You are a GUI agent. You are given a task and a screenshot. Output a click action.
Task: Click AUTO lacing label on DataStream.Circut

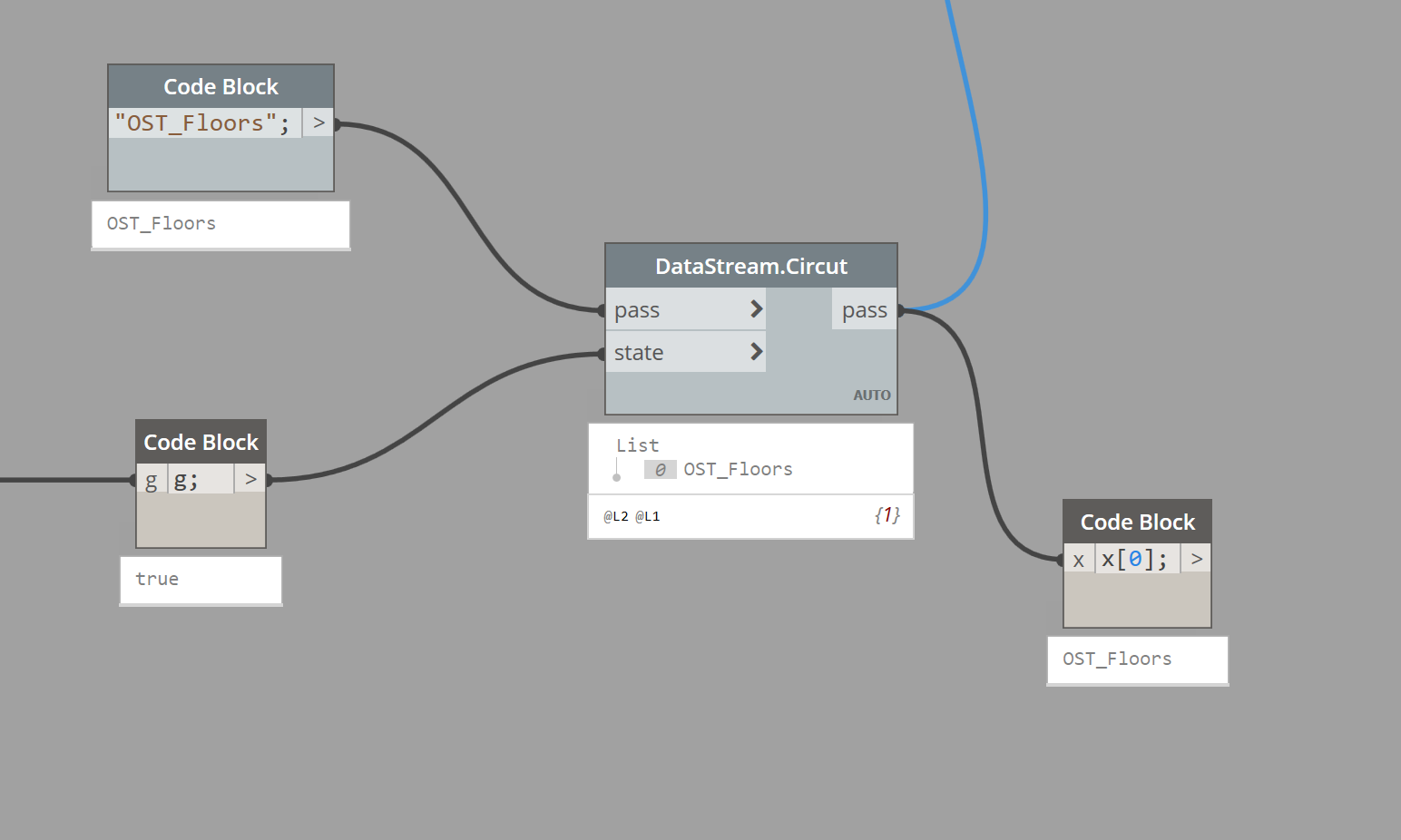871,395
